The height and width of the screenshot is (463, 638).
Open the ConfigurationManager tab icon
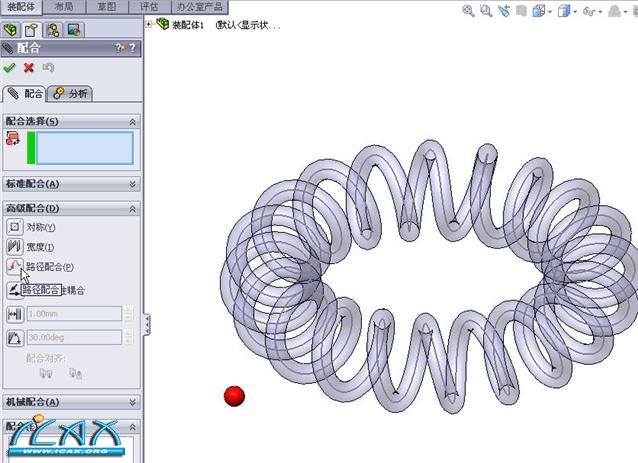pyautogui.click(x=52, y=29)
